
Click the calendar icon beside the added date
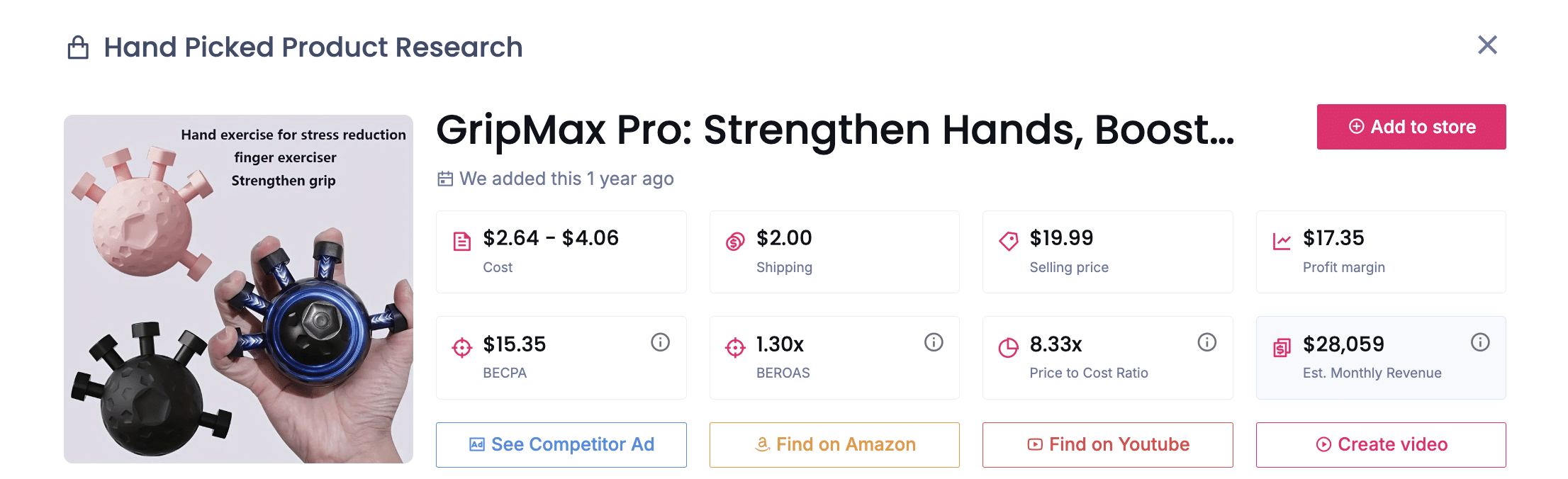tap(444, 179)
